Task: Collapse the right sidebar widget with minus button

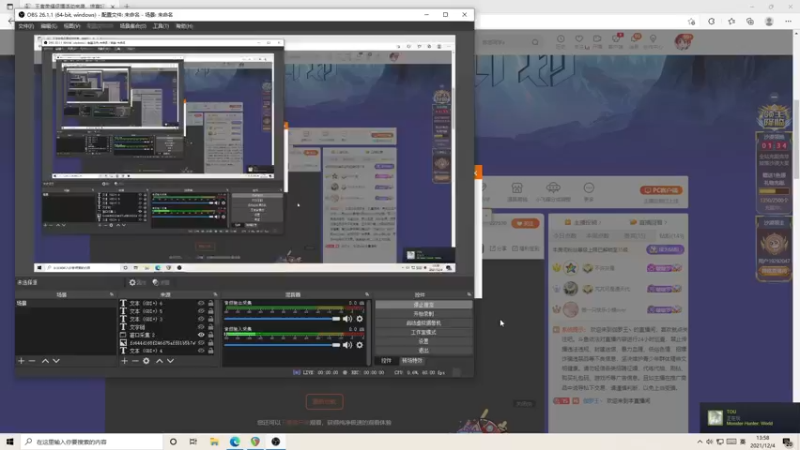Action: click(x=774, y=97)
